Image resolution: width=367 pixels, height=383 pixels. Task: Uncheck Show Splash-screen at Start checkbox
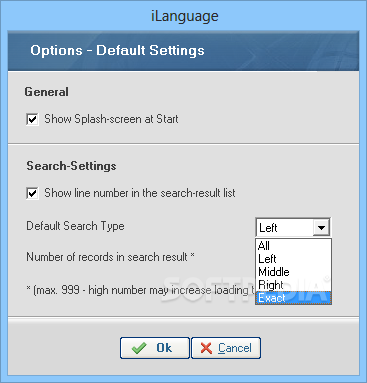click(x=32, y=119)
